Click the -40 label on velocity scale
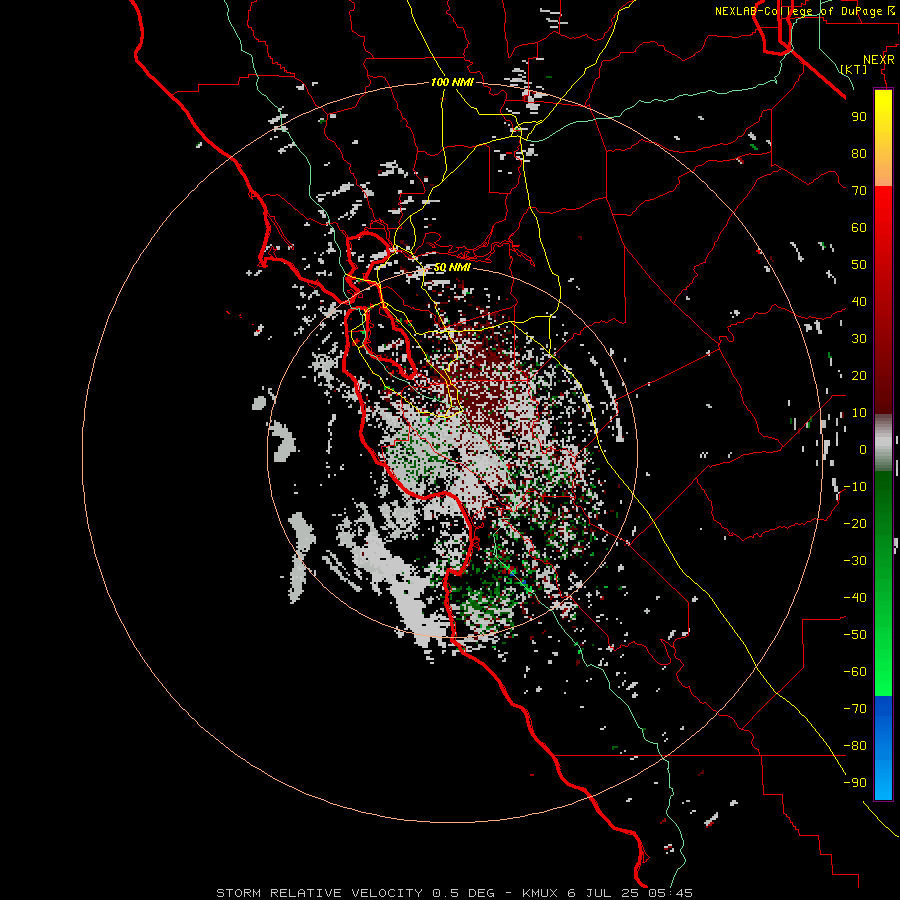 coord(855,598)
